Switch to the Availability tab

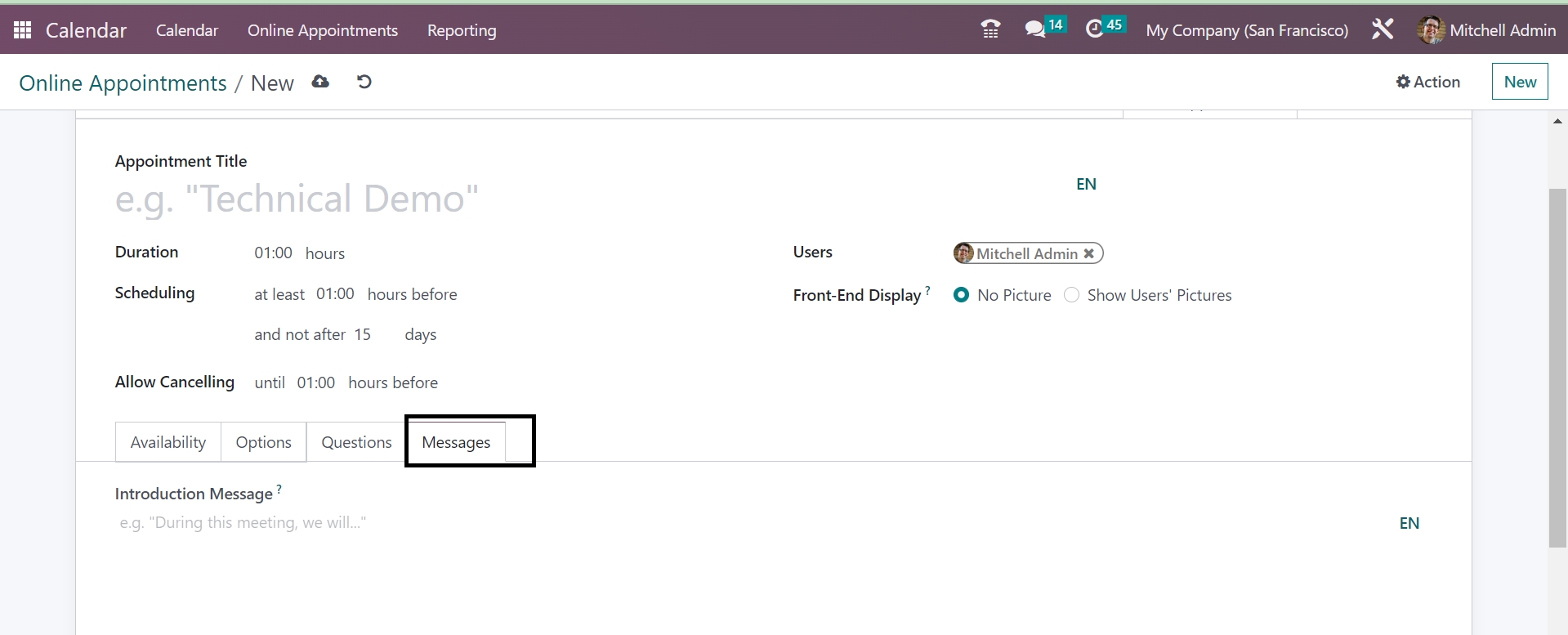pyautogui.click(x=168, y=442)
